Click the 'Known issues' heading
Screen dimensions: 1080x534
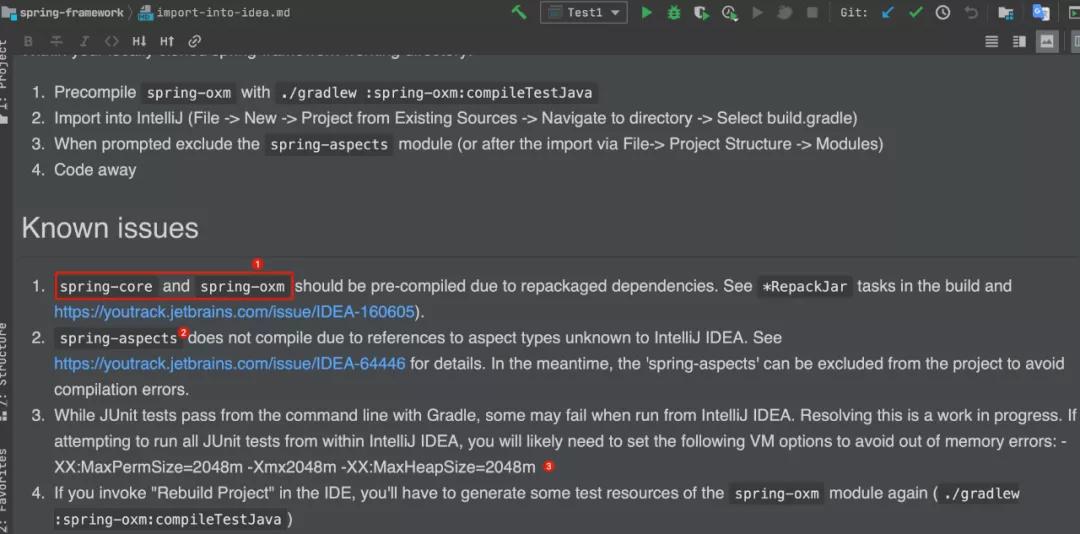coord(110,228)
